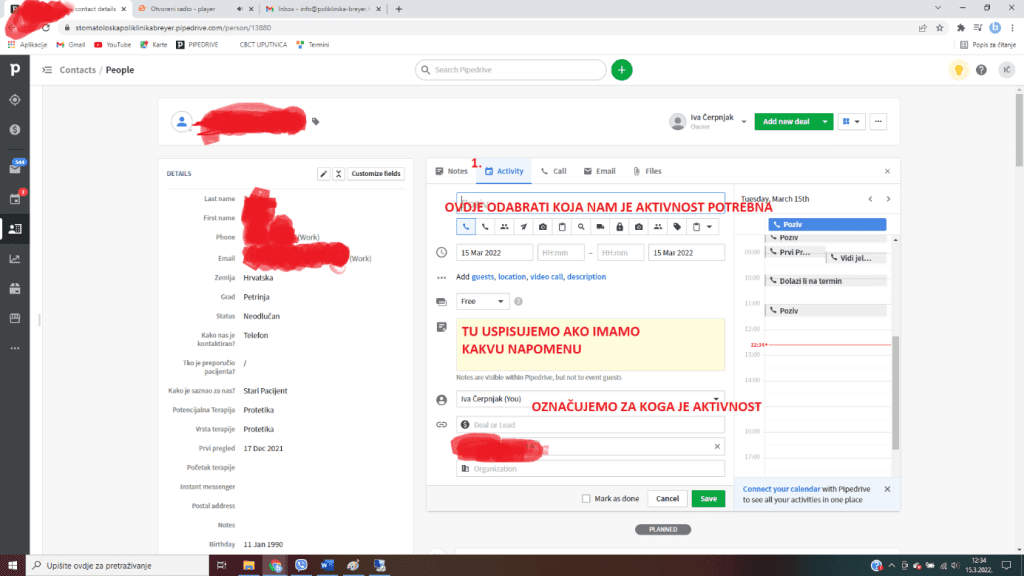Click the label tag beside contact name

315,121
